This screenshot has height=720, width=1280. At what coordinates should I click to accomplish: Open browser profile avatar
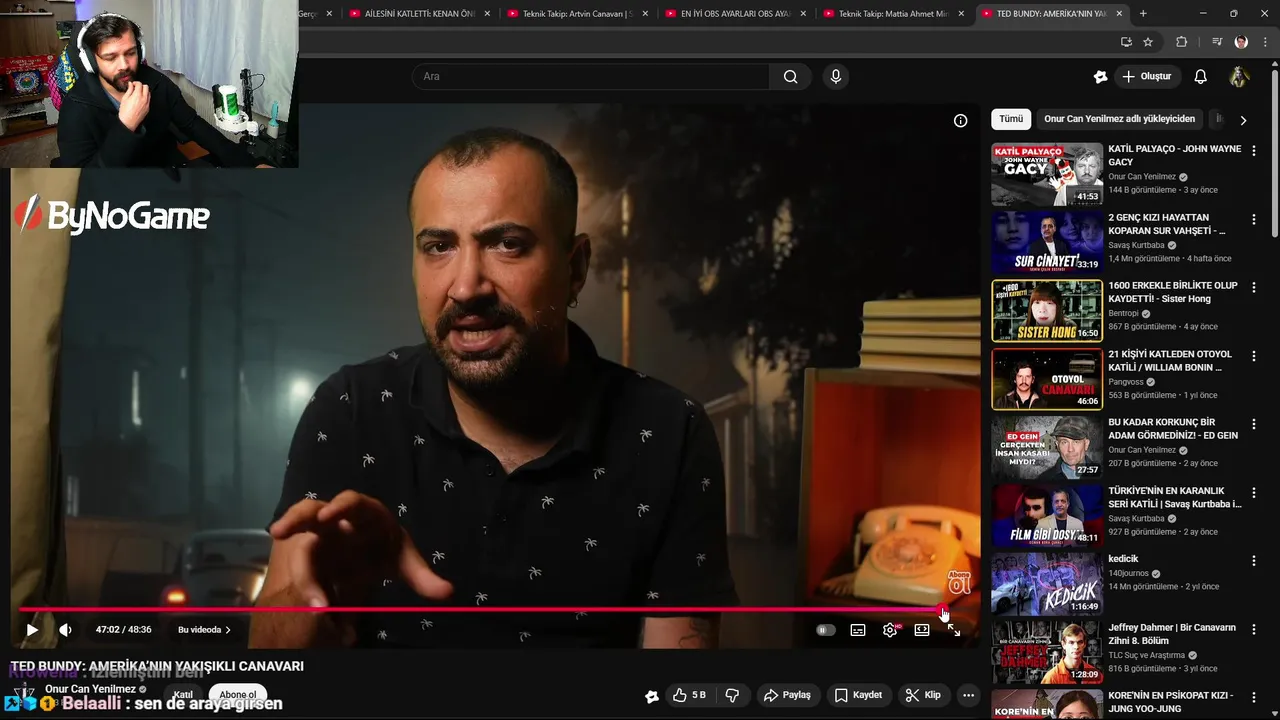tap(1241, 42)
